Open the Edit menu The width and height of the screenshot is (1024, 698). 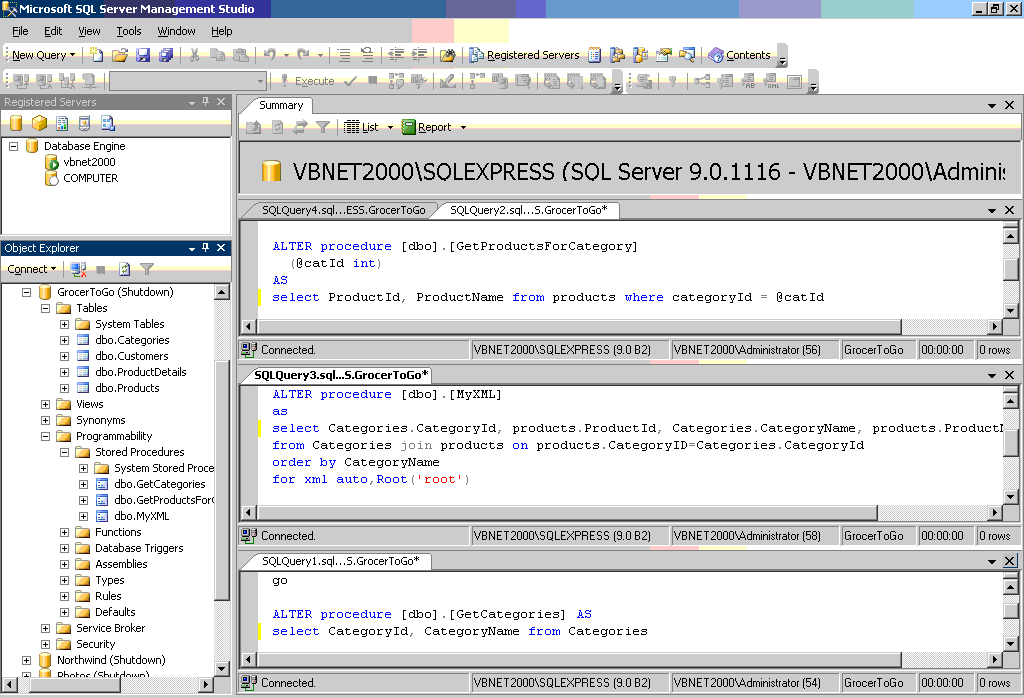pyautogui.click(x=53, y=31)
